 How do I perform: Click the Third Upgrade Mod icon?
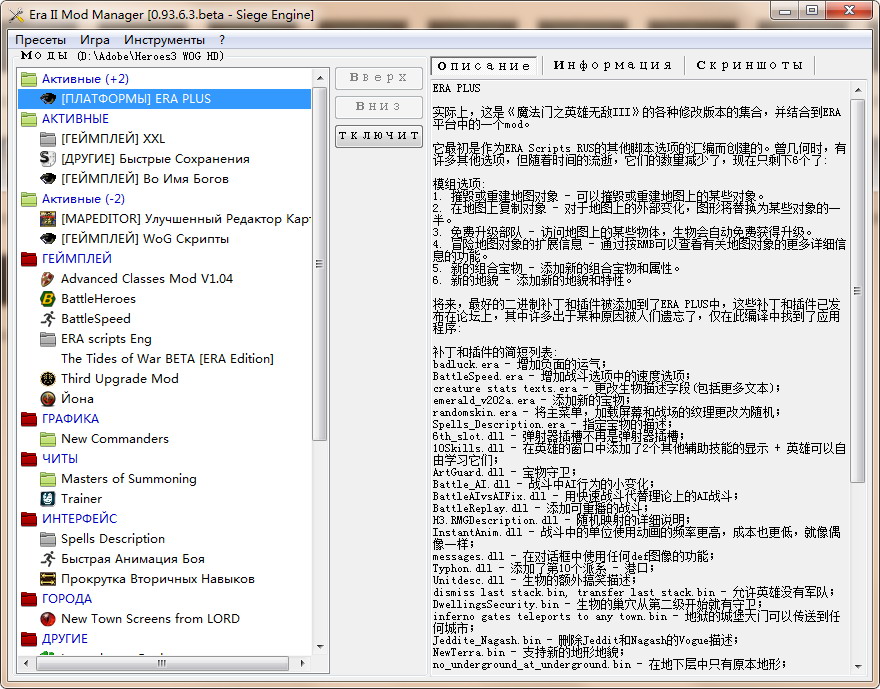click(48, 379)
